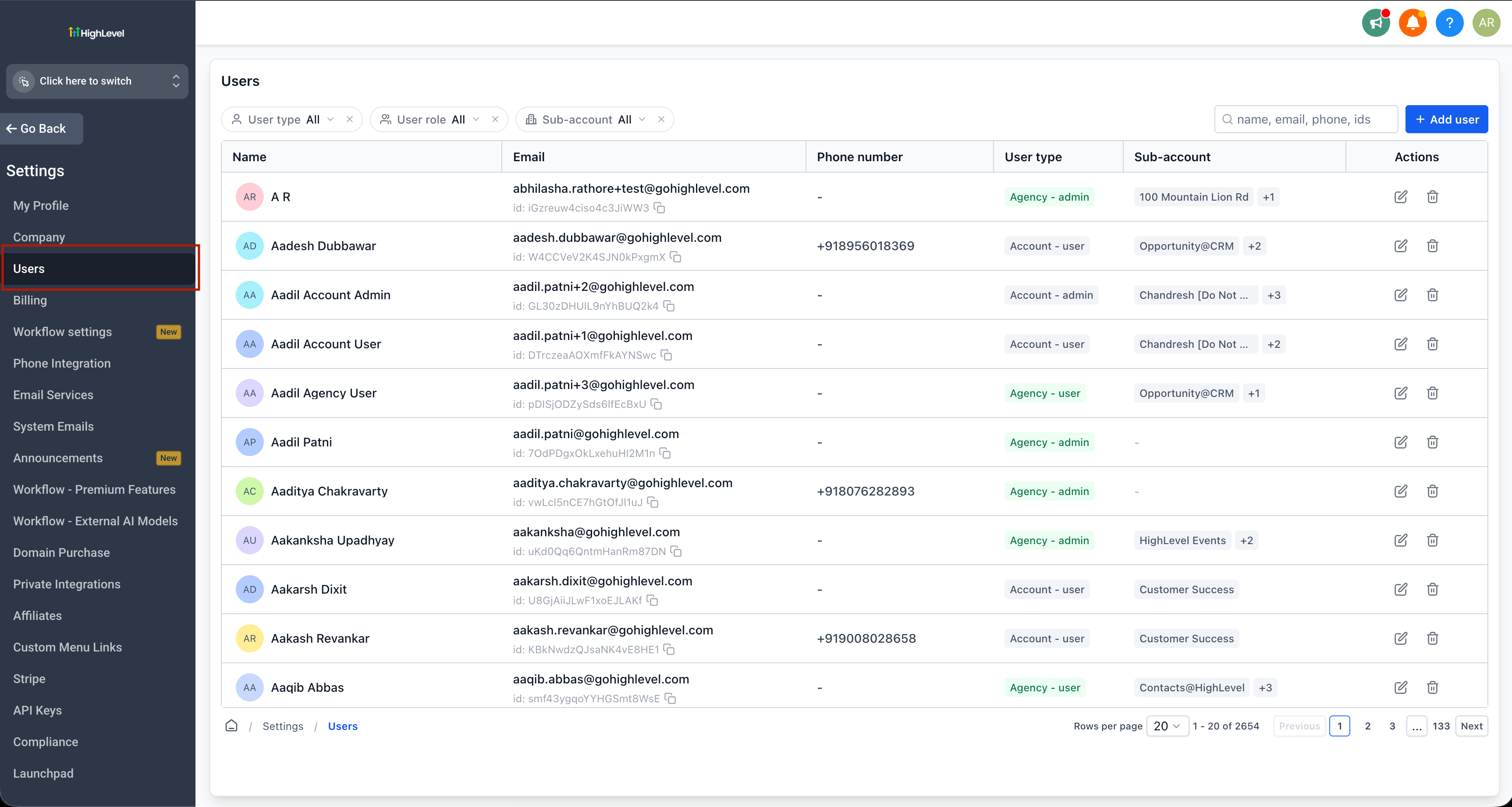Open the announcements megaphone icon
Screen dimensions: 1512x807
(1376, 23)
